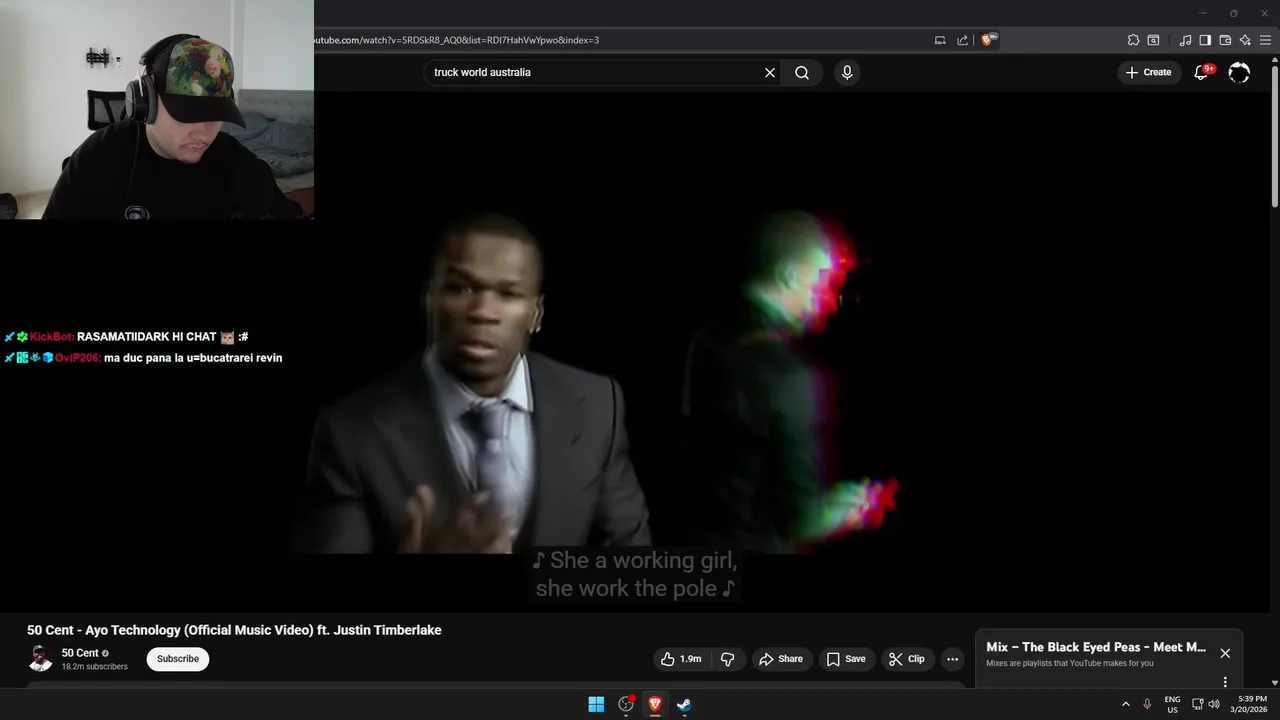Click the share page icon in address bar
Viewport: 1280px width, 720px height.
pos(962,40)
